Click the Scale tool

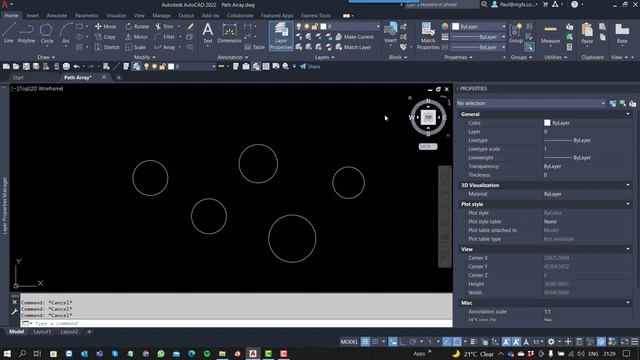click(135, 47)
